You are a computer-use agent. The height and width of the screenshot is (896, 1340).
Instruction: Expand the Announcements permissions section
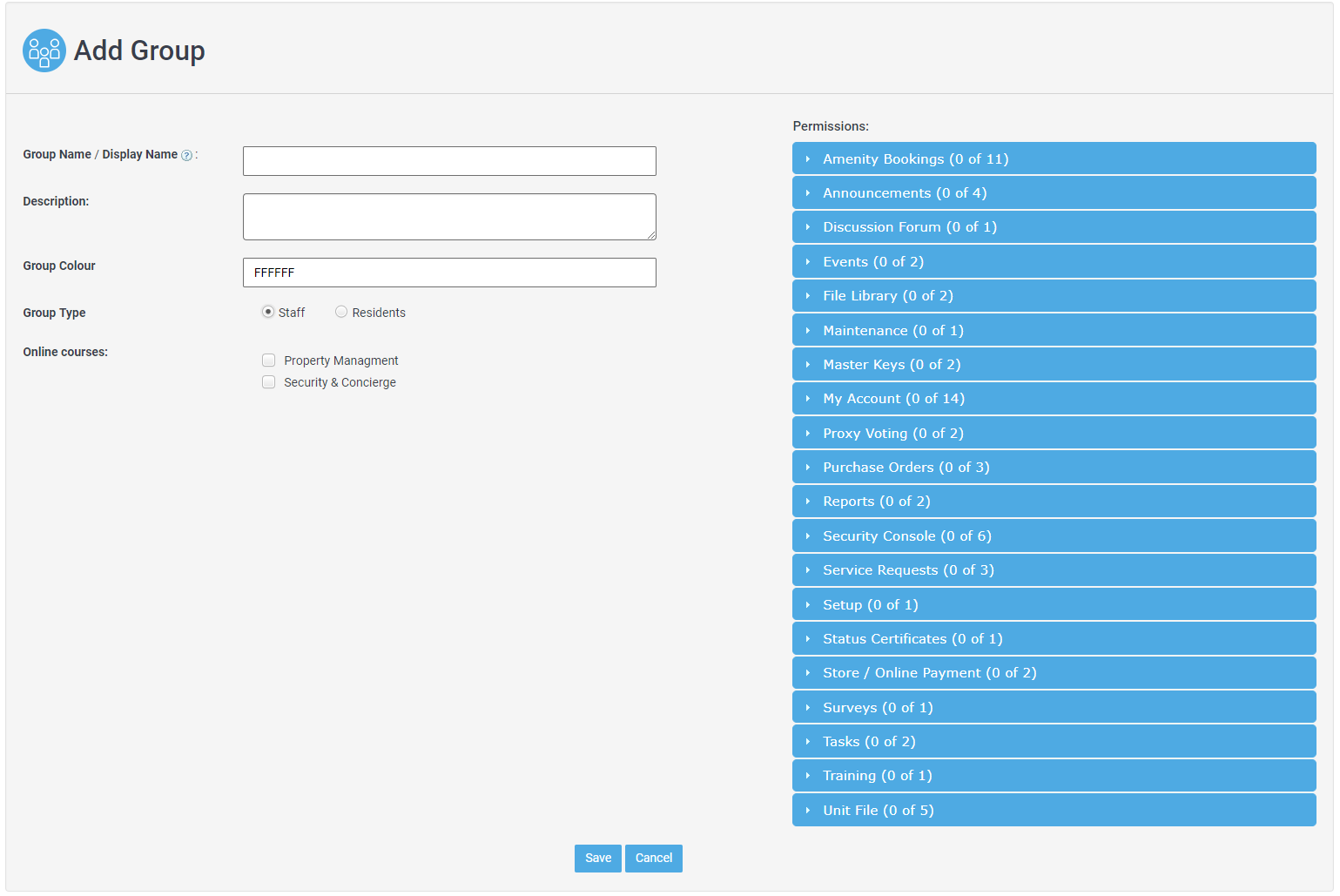1053,193
